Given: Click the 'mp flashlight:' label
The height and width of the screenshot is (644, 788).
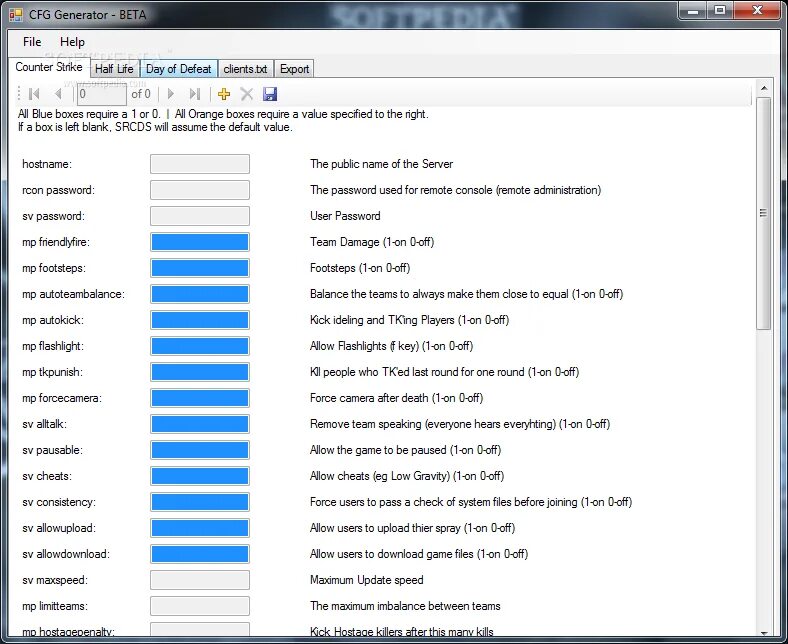Looking at the screenshot, I should pyautogui.click(x=53, y=346).
